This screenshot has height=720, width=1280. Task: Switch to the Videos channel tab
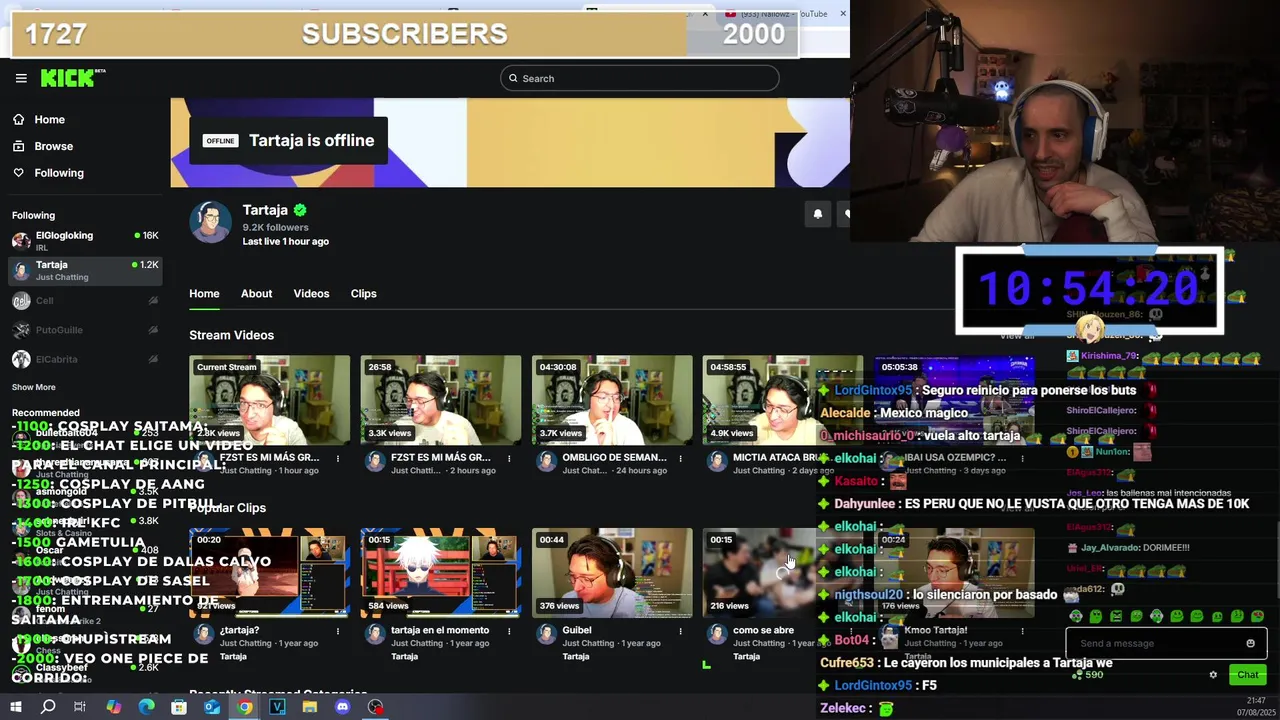311,293
